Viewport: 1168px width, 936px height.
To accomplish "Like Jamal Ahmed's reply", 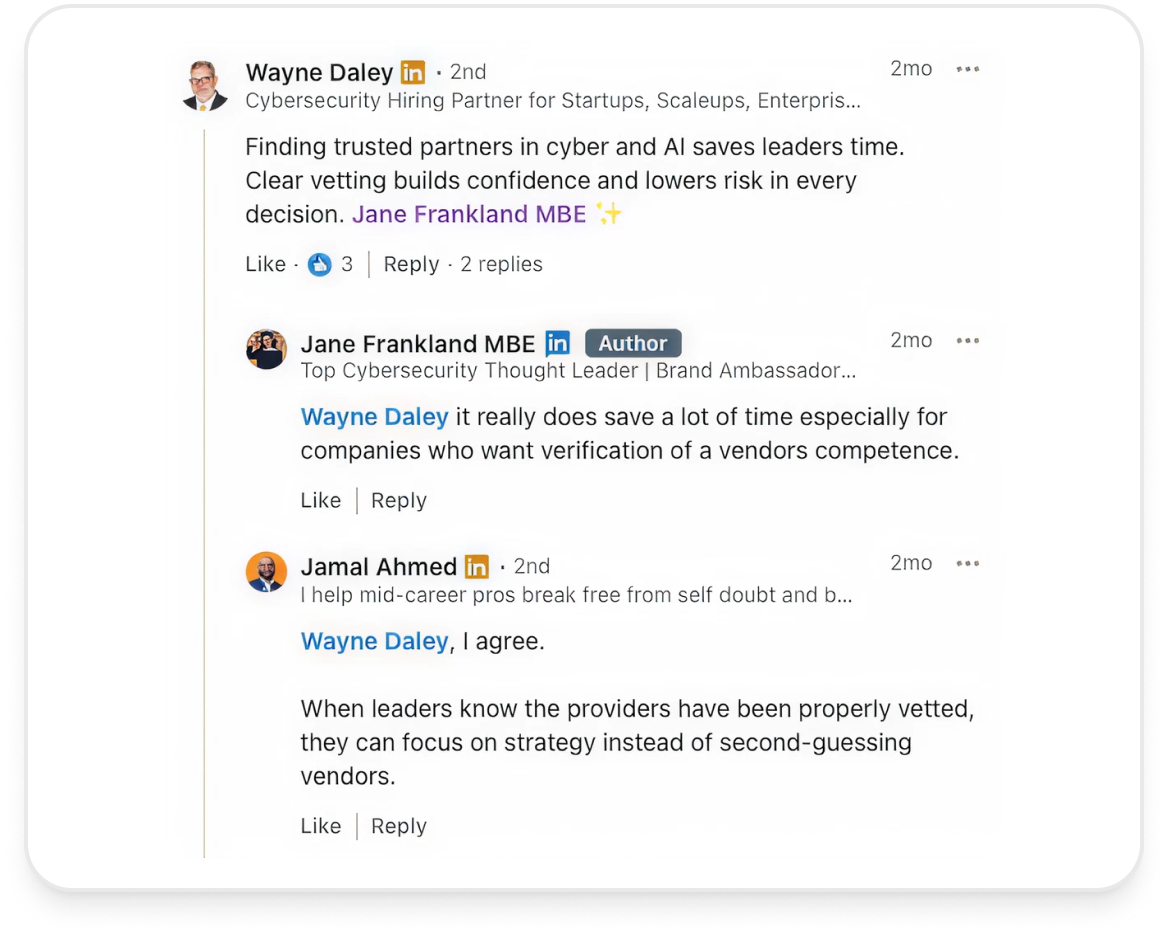I will [321, 826].
